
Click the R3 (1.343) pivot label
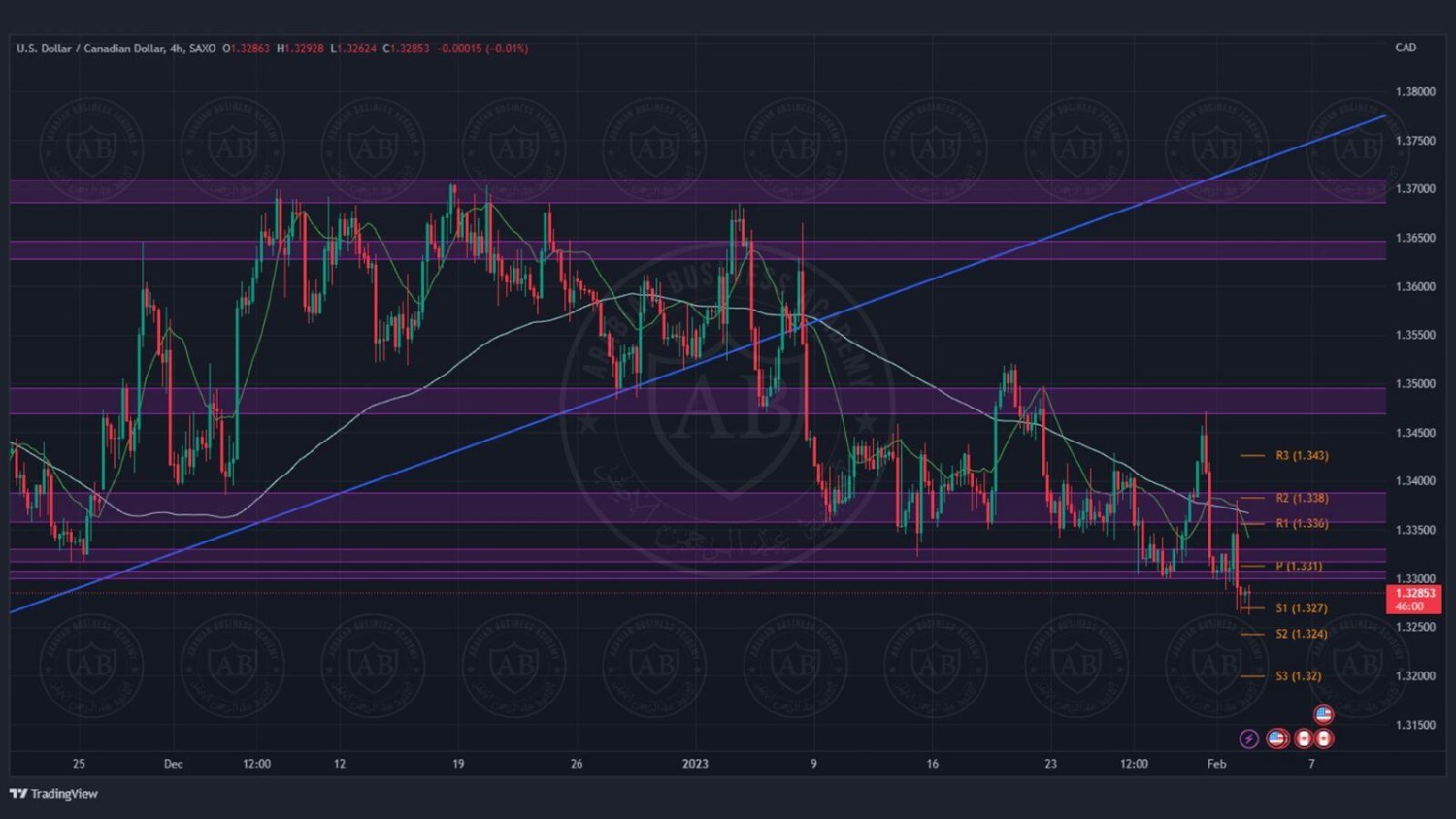[1302, 455]
